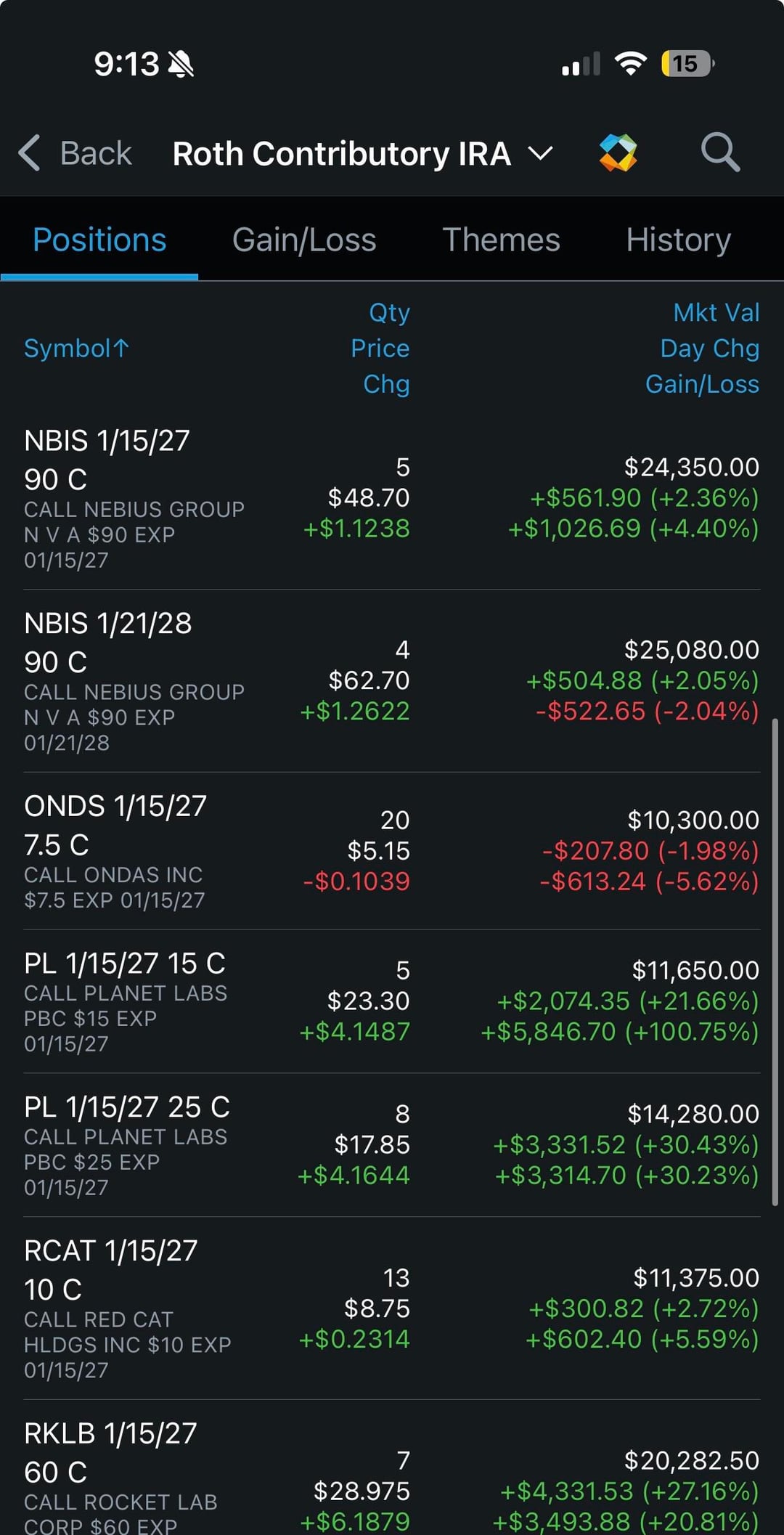Image resolution: width=784 pixels, height=1535 pixels.
Task: Open the Themes tab
Action: pyautogui.click(x=501, y=240)
